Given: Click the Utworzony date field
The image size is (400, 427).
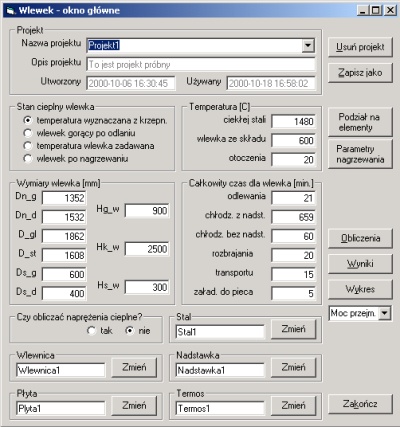Looking at the screenshot, I should pyautogui.click(x=131, y=83).
